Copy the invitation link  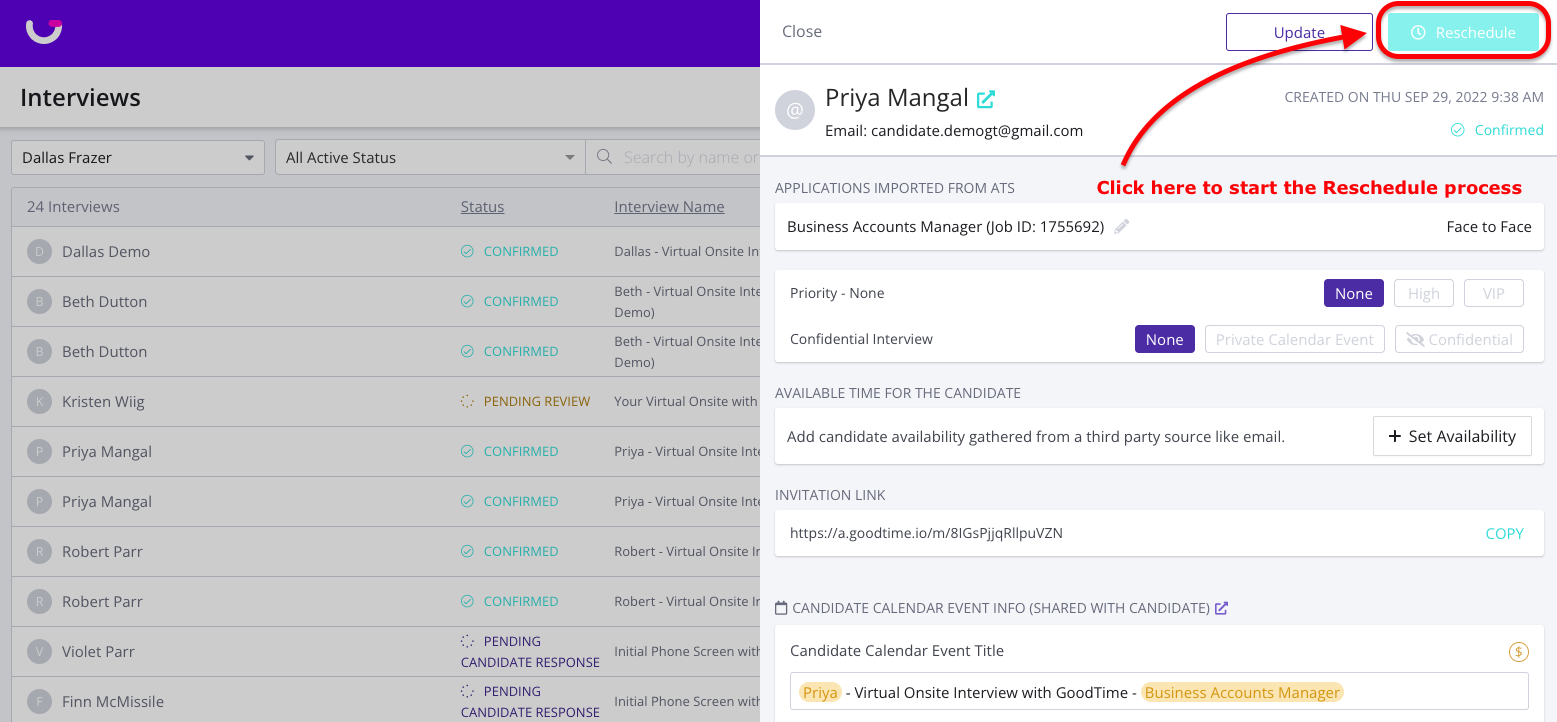(x=1504, y=534)
